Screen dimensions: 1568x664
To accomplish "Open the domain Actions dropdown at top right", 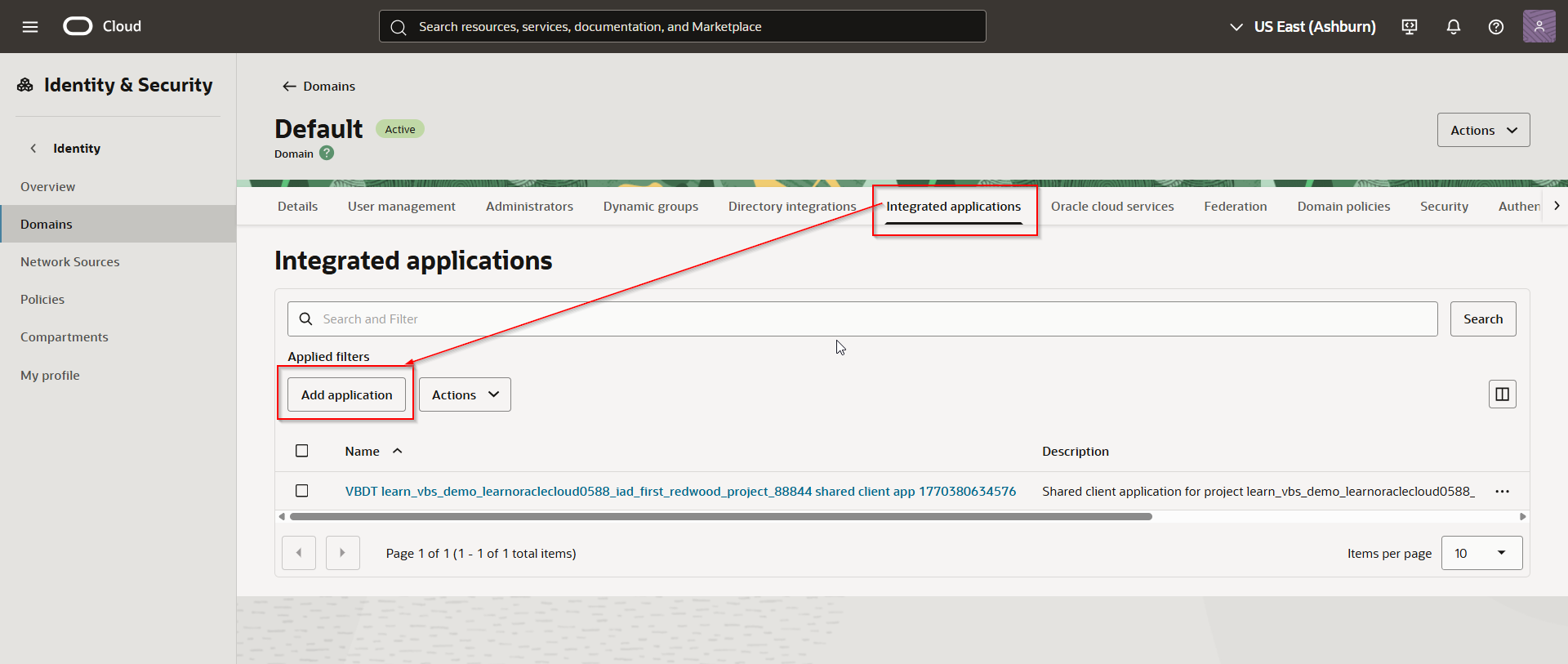I will click(x=1483, y=131).
